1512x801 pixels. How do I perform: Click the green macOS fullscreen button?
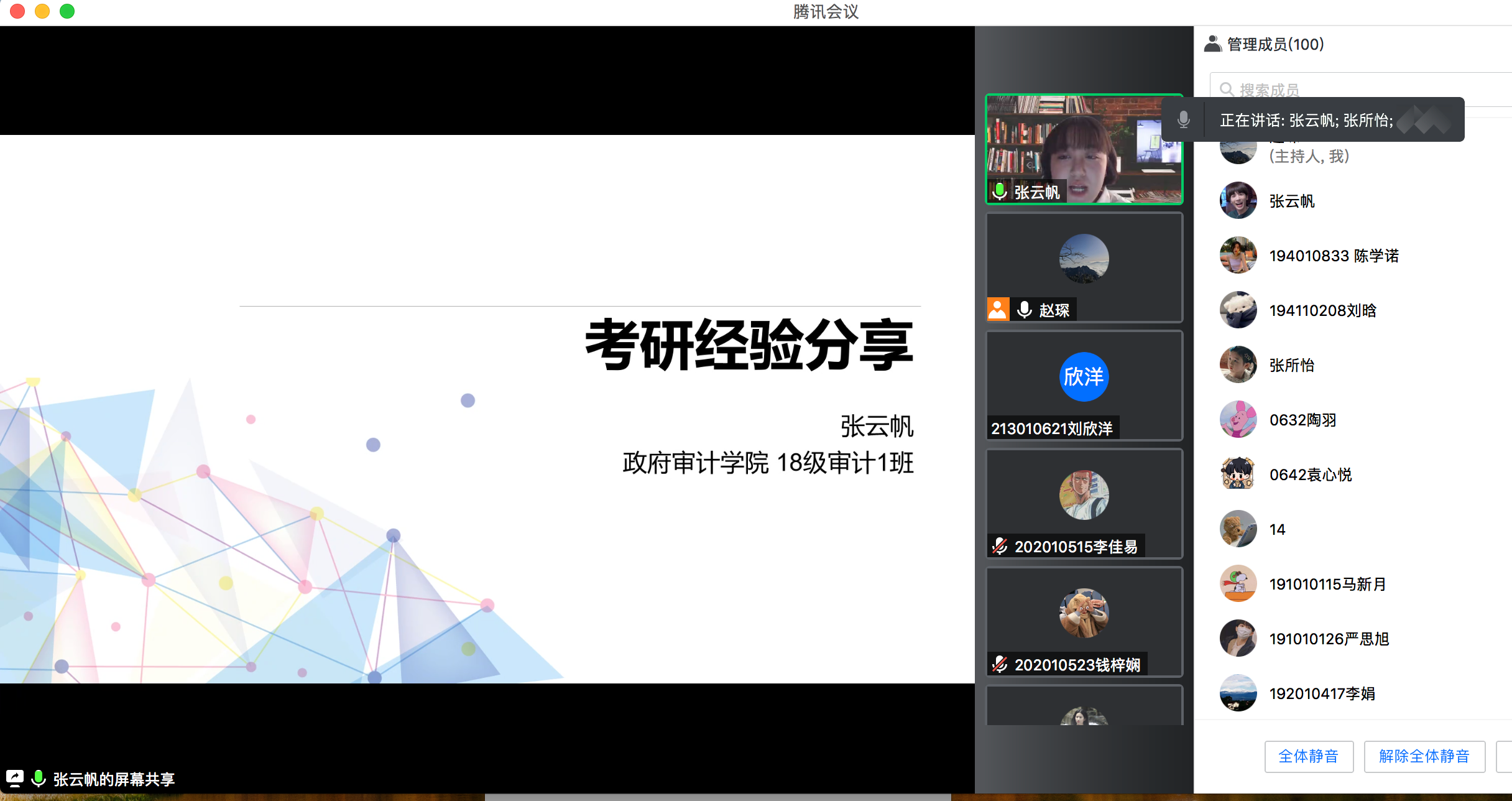click(67, 11)
